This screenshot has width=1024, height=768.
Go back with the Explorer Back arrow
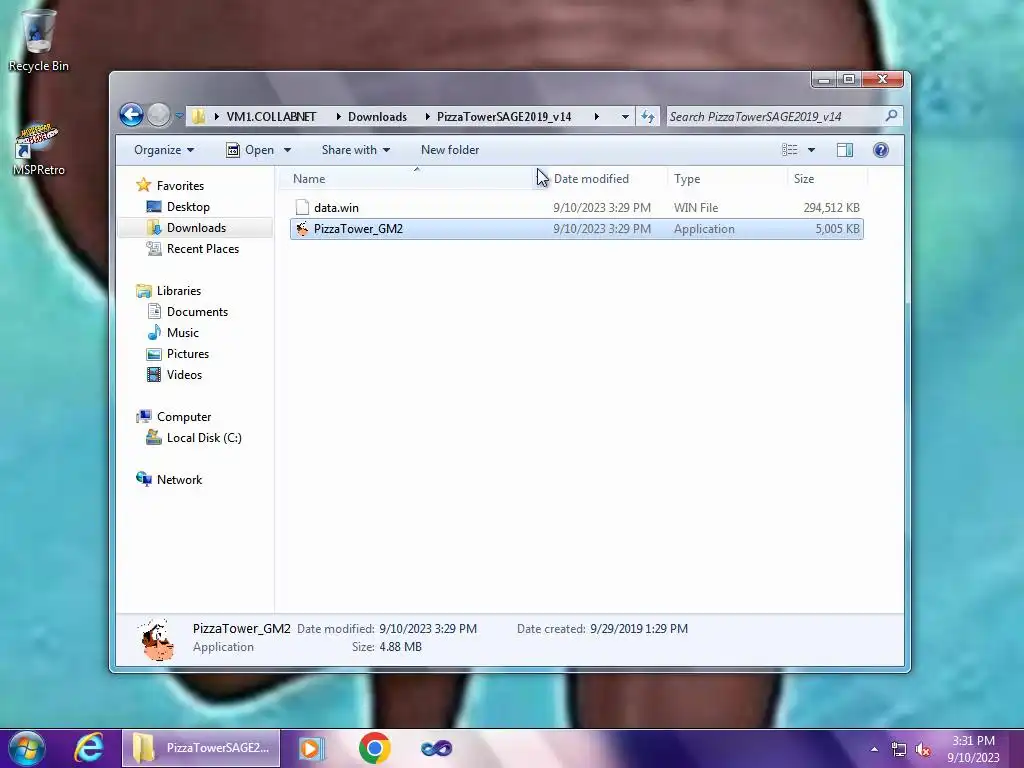[131, 116]
